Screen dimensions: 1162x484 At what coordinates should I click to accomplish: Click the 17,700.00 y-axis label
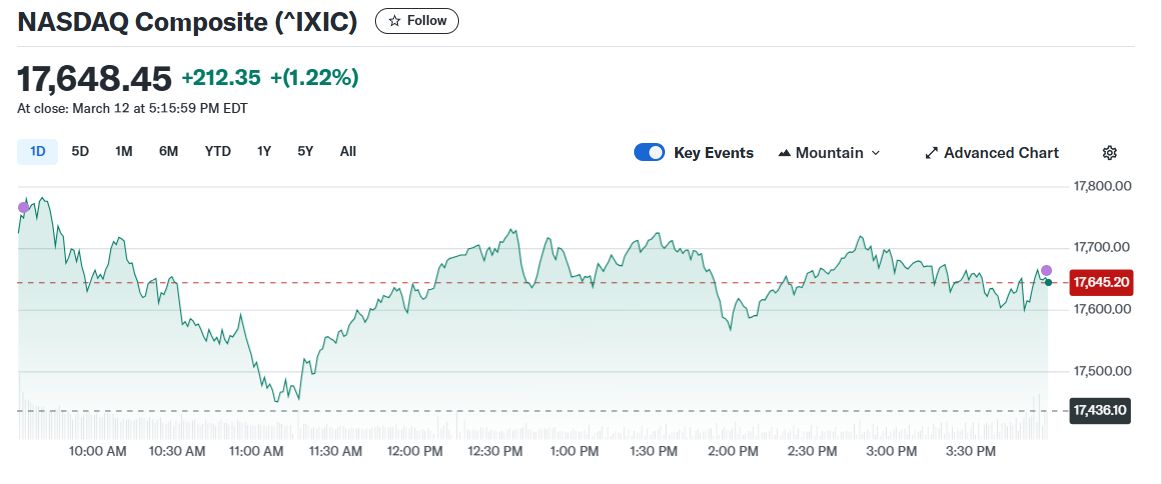click(x=1102, y=248)
